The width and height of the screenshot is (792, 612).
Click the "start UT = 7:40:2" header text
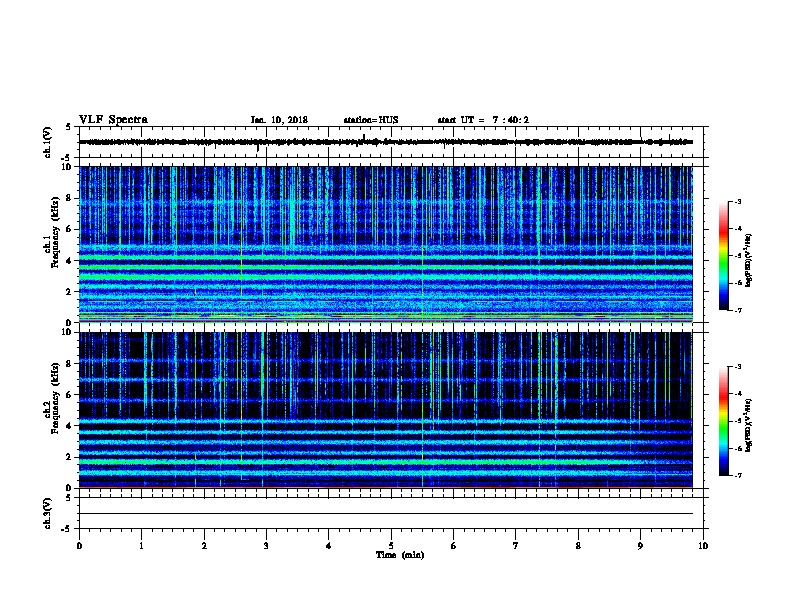click(483, 120)
